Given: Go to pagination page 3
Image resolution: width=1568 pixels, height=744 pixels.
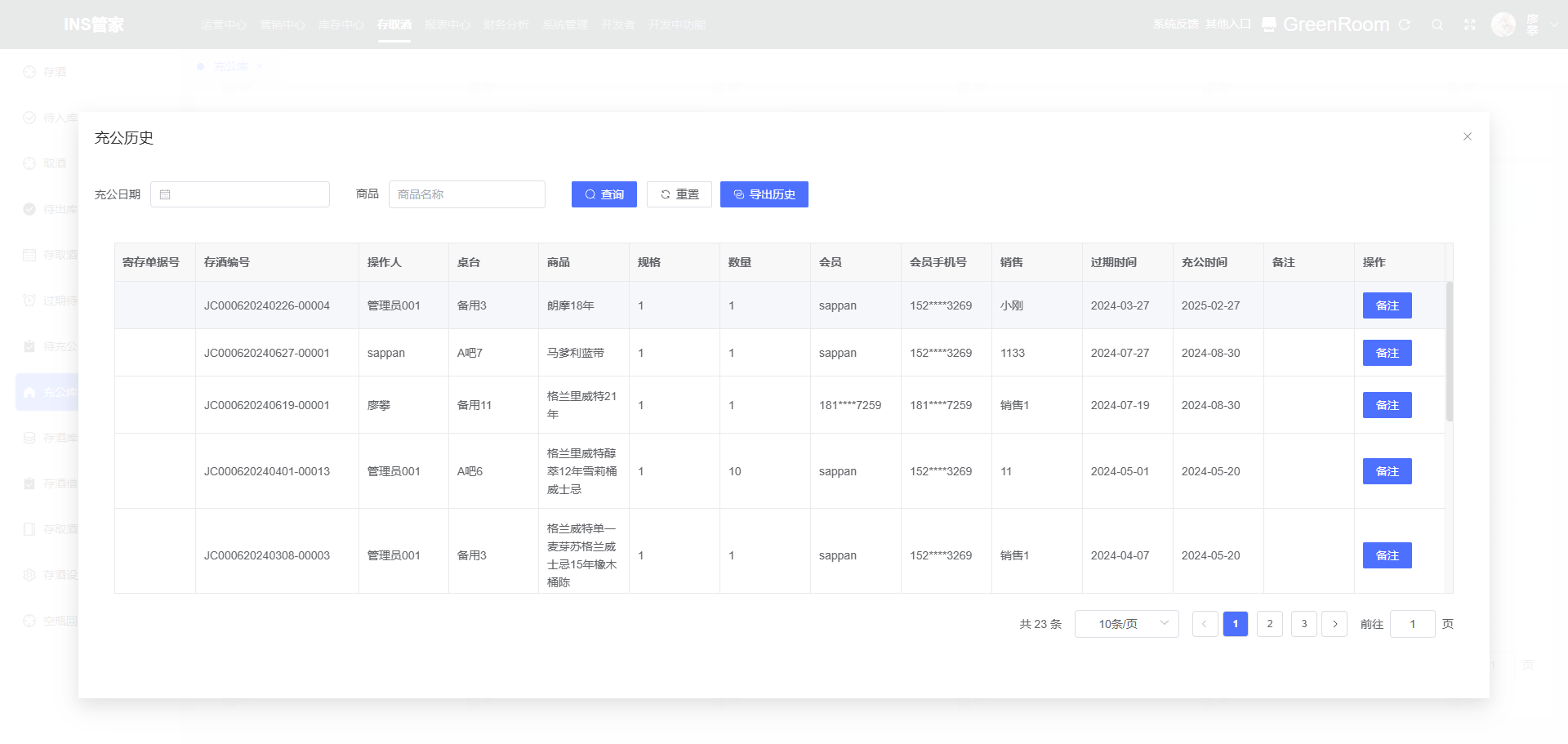Looking at the screenshot, I should [x=1304, y=624].
